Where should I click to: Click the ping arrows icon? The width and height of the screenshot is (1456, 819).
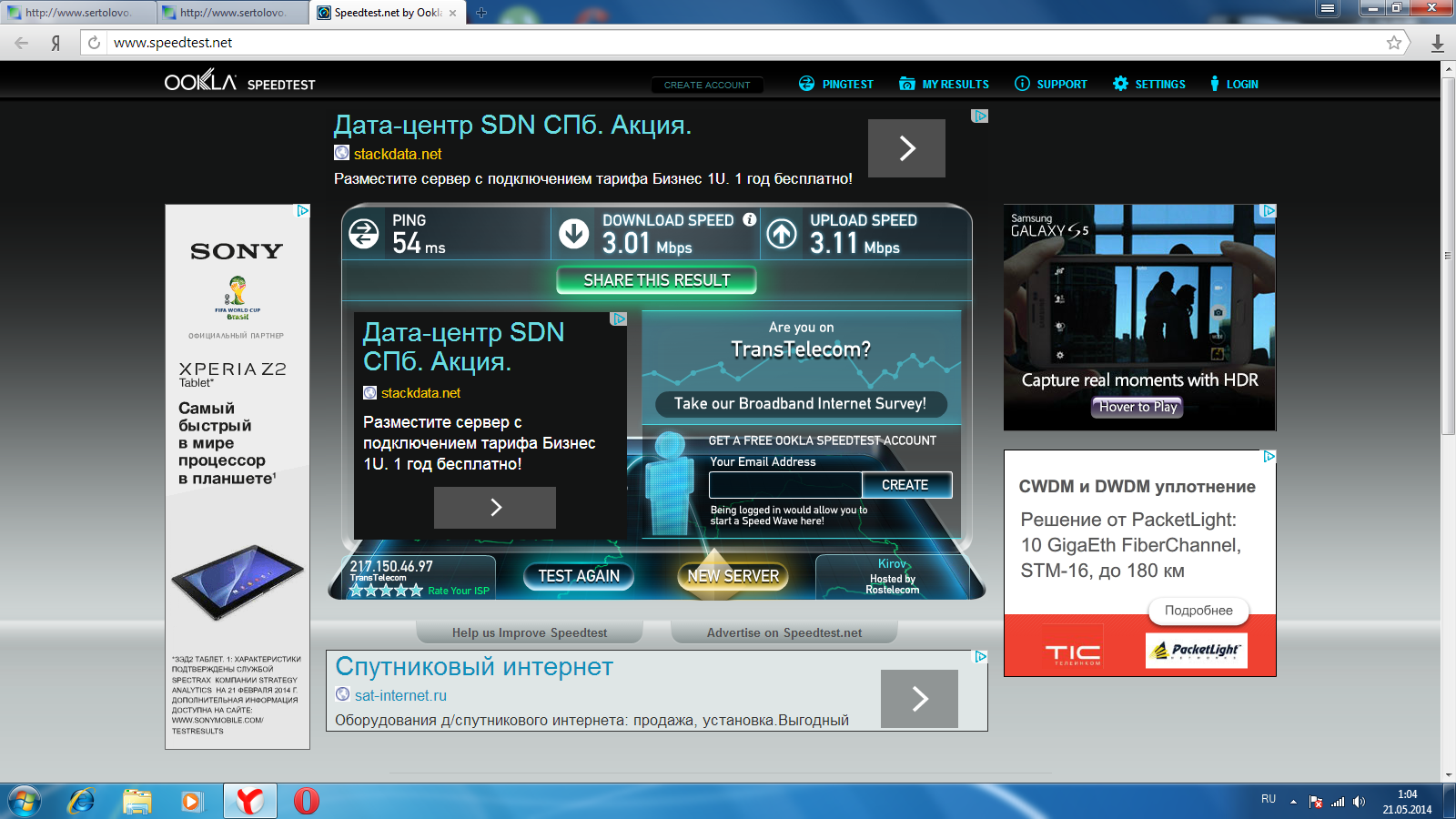coord(364,234)
